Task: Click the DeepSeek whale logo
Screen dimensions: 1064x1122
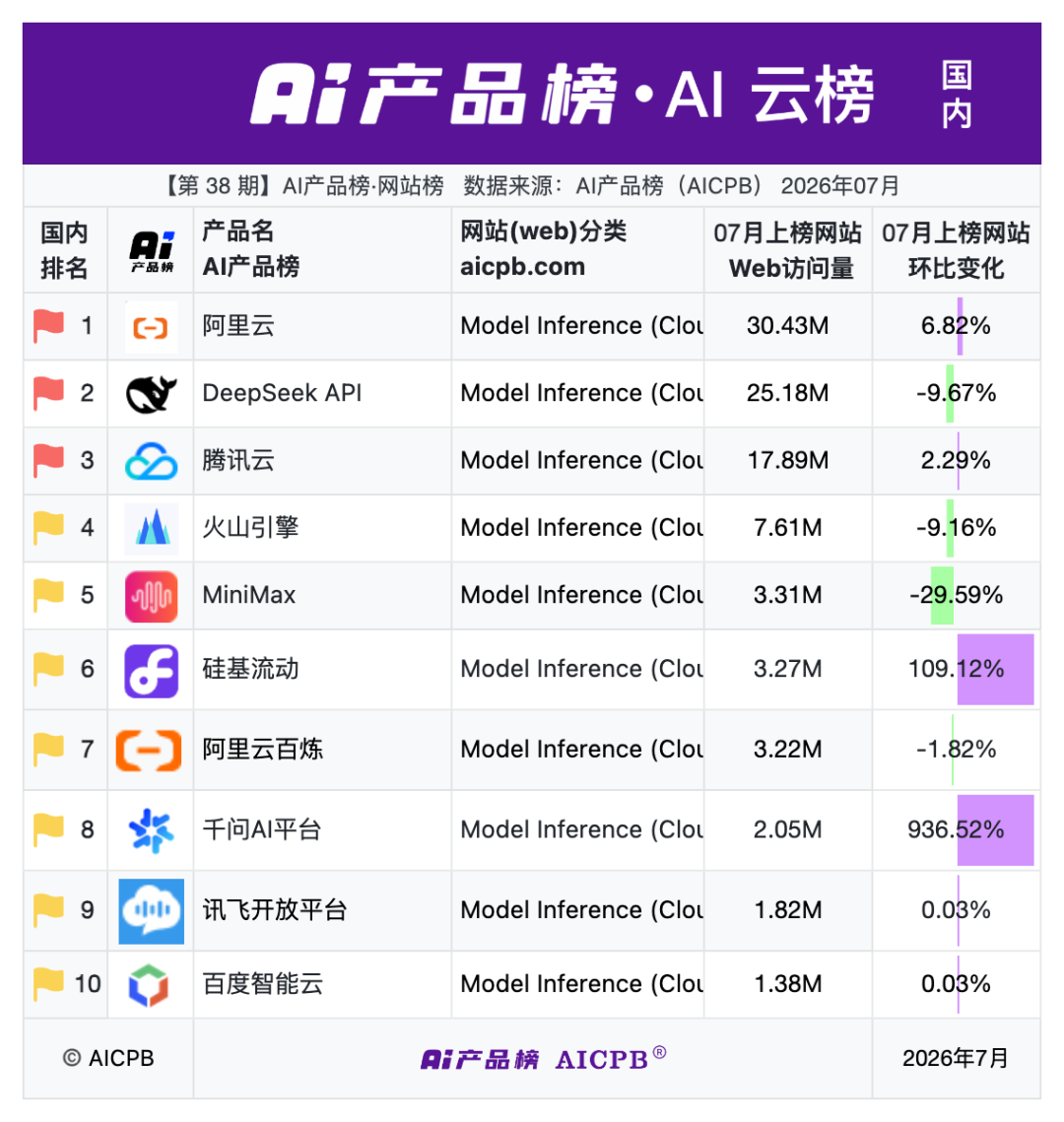Action: [151, 394]
